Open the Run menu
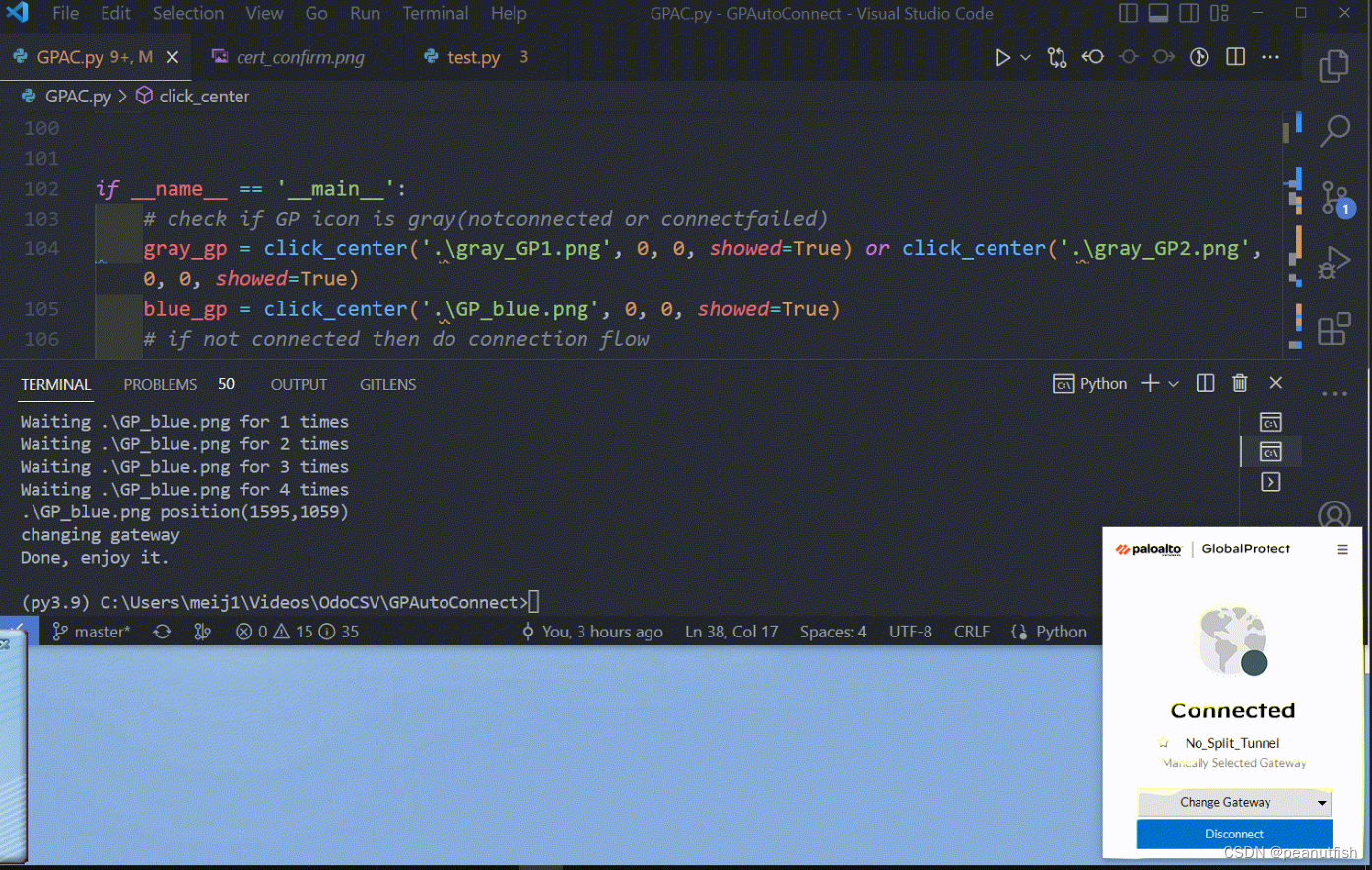This screenshot has width=1372, height=870. point(365,13)
